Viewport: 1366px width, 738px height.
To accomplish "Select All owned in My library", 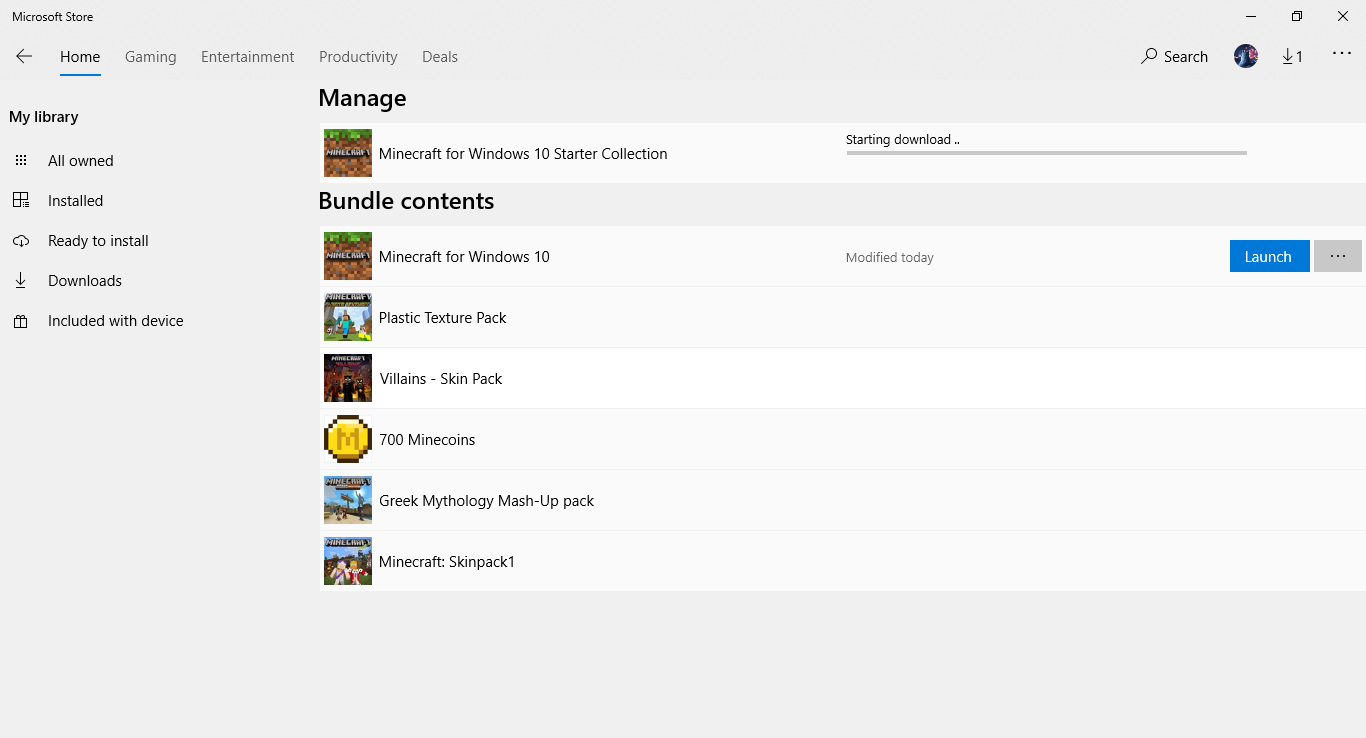I will click(x=81, y=161).
